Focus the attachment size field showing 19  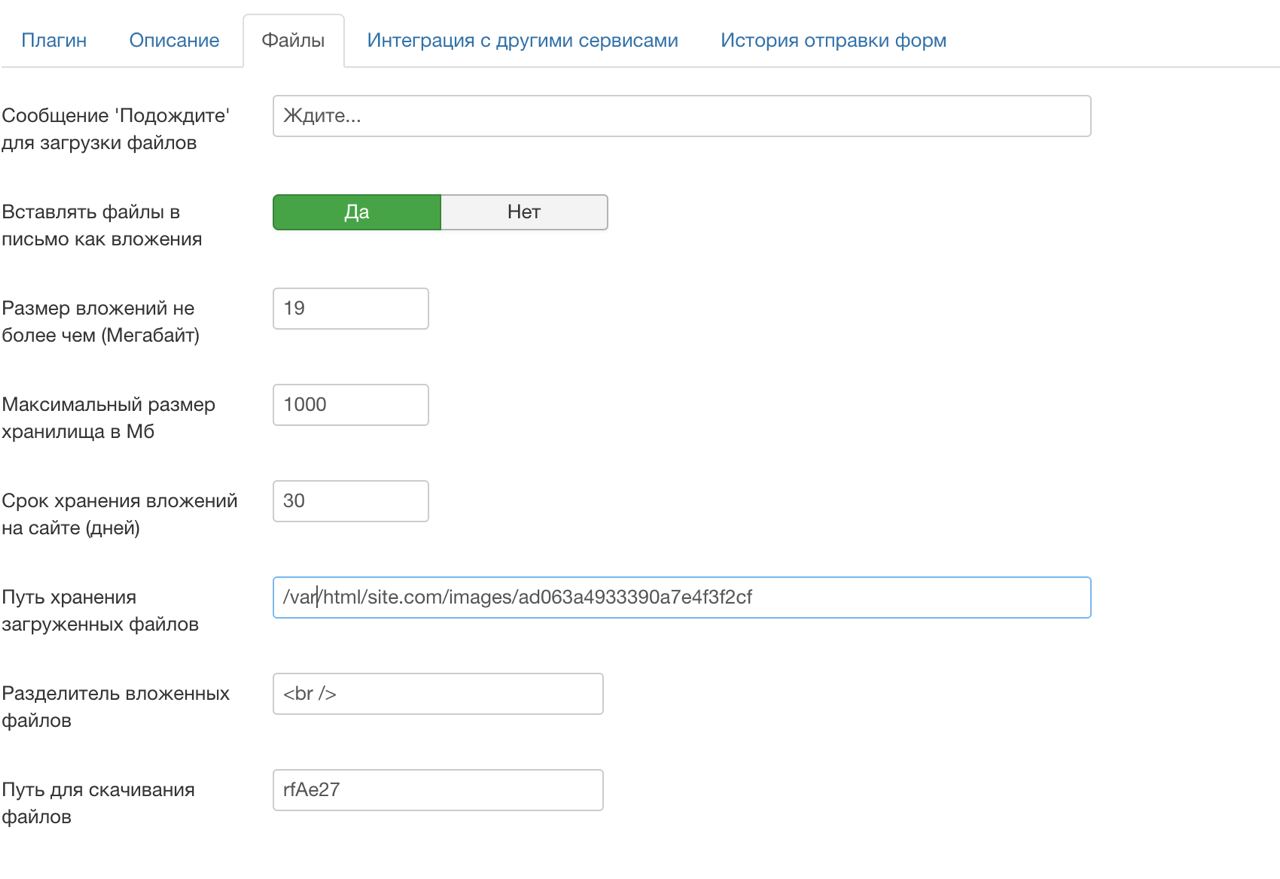click(350, 309)
